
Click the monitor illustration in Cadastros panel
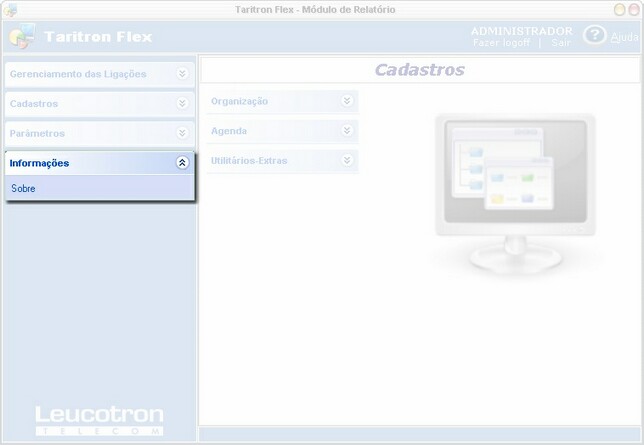click(x=515, y=193)
